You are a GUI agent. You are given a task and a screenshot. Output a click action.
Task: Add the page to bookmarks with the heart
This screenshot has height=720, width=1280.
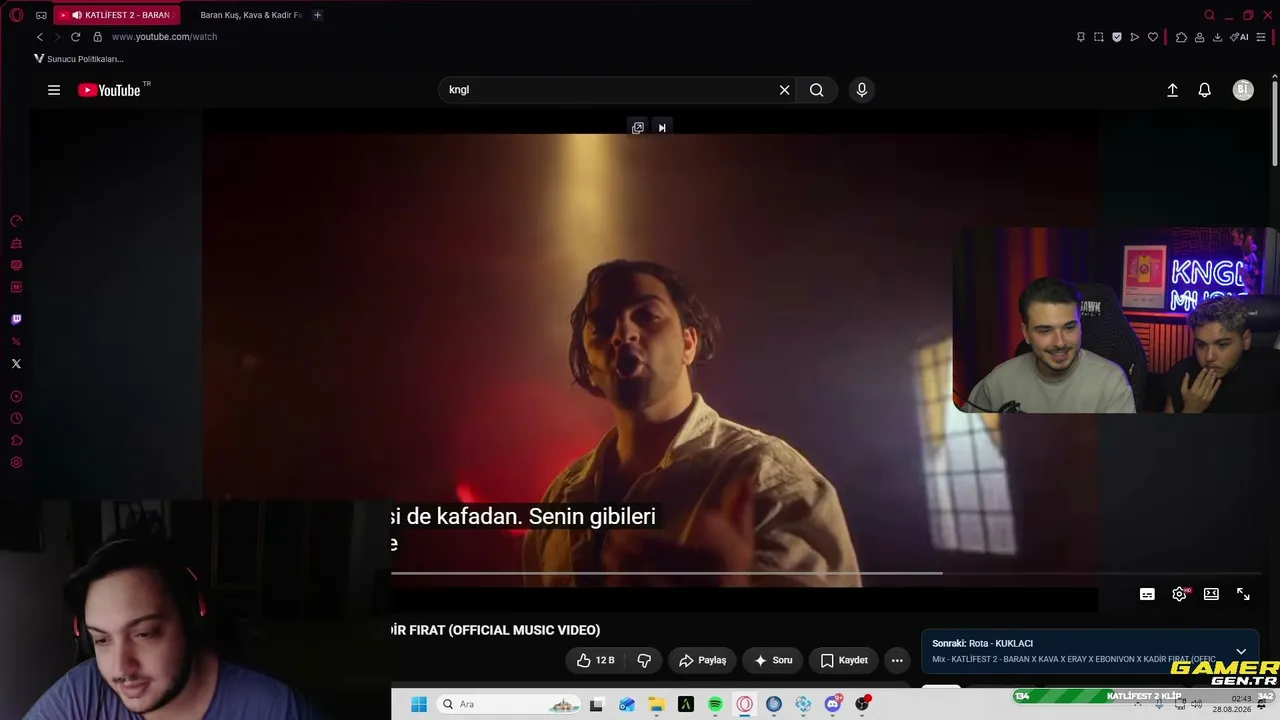click(x=1153, y=37)
